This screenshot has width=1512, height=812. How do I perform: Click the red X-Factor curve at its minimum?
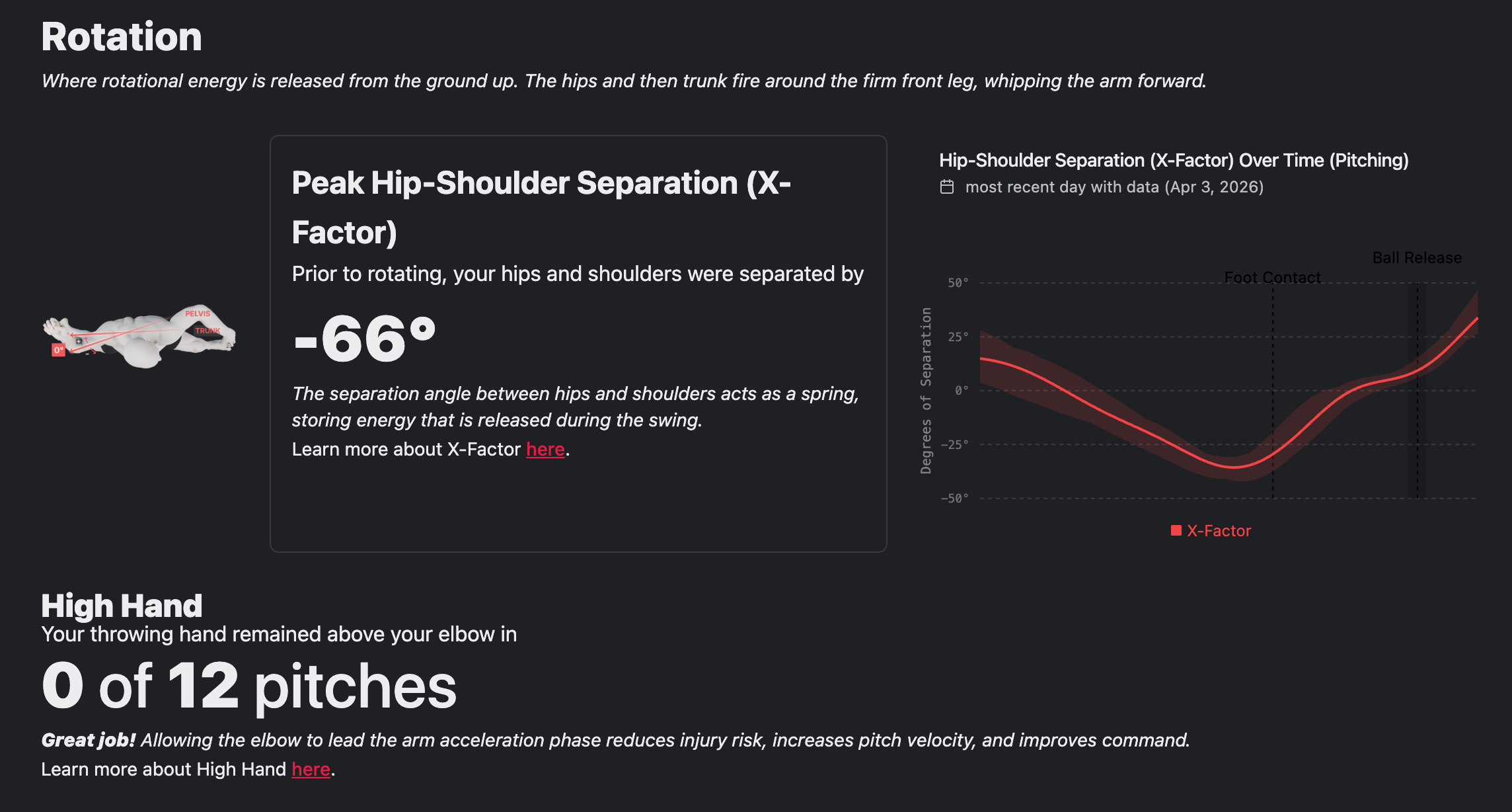click(x=1233, y=467)
